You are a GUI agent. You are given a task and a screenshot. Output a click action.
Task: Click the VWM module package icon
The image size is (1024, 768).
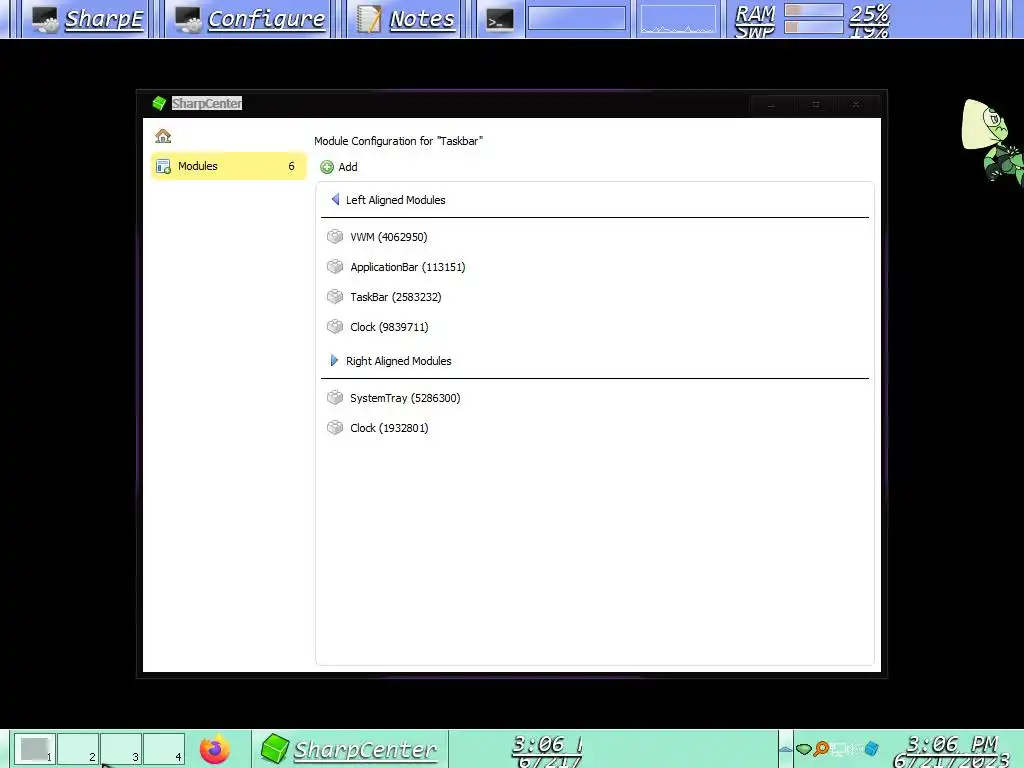pyautogui.click(x=335, y=236)
